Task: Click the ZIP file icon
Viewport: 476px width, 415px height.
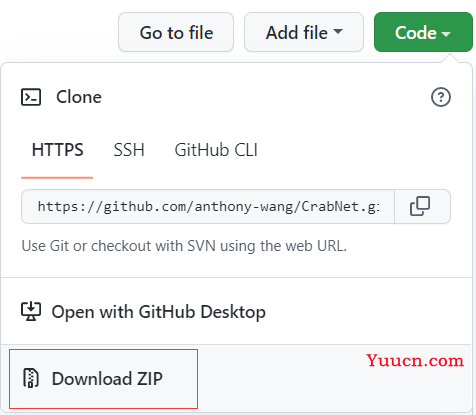Action: (x=31, y=378)
